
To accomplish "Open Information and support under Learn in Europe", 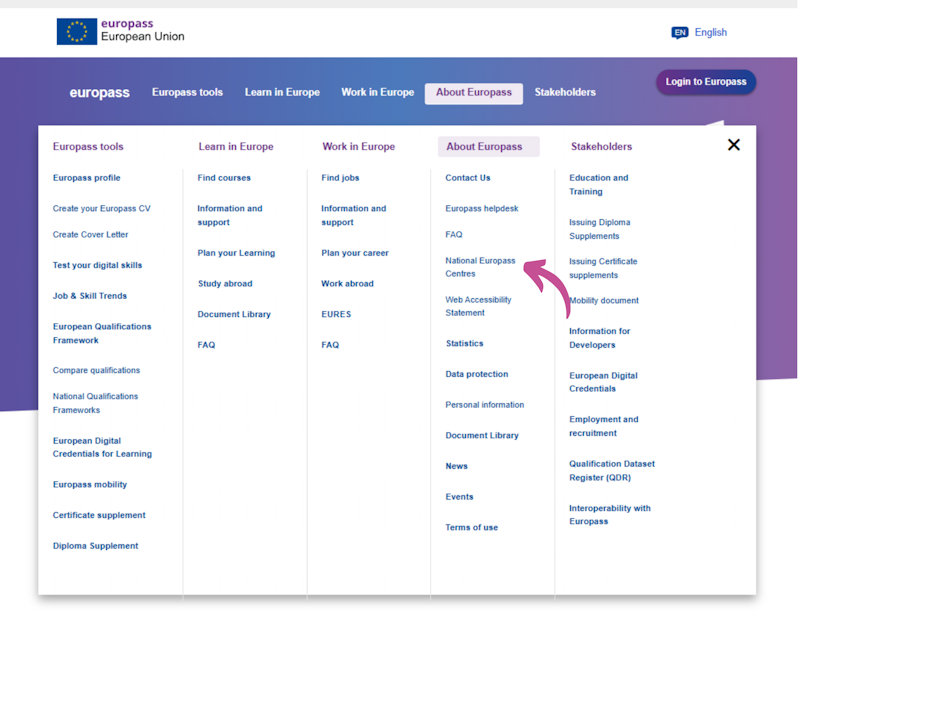I will tap(230, 215).
